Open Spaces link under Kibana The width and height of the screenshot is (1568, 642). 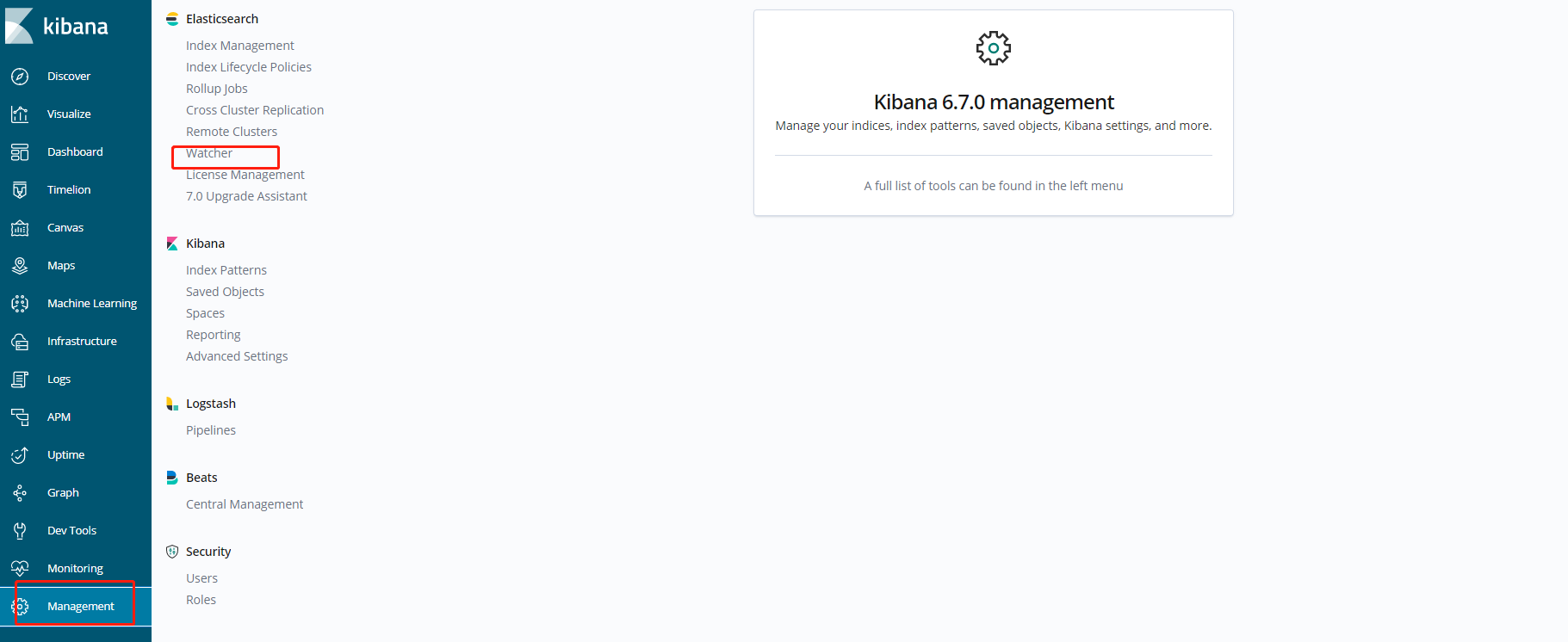pos(205,313)
